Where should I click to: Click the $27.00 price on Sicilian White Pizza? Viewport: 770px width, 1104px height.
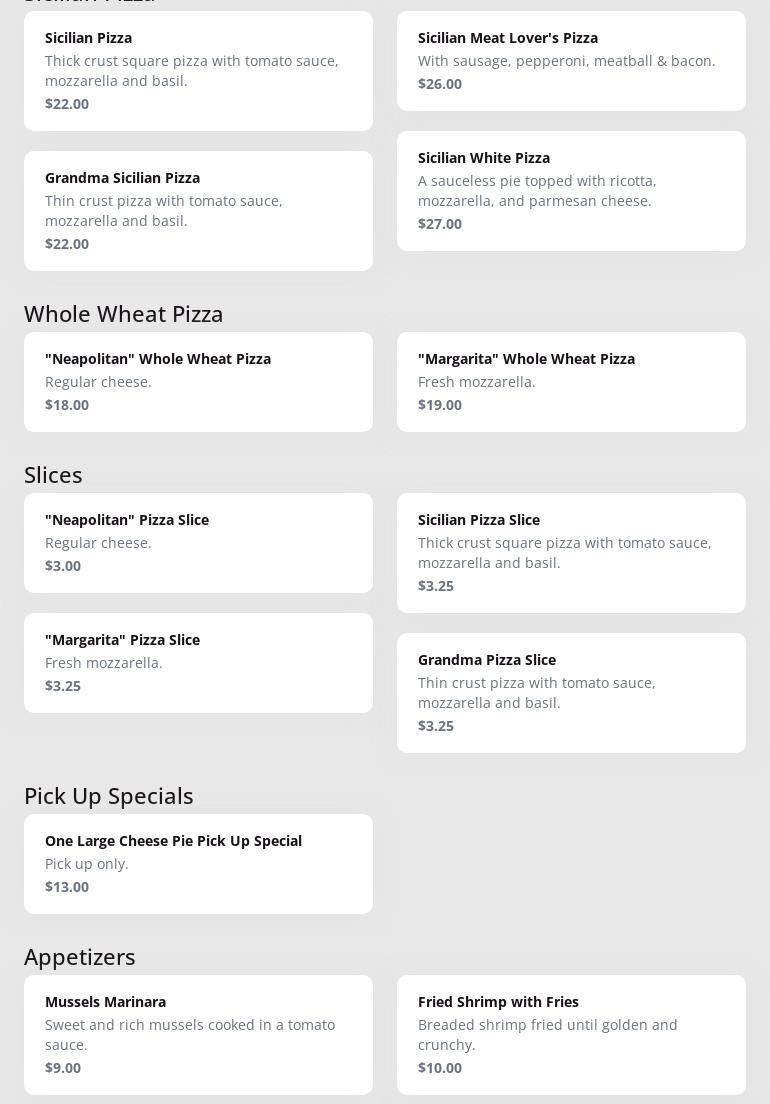tap(440, 224)
